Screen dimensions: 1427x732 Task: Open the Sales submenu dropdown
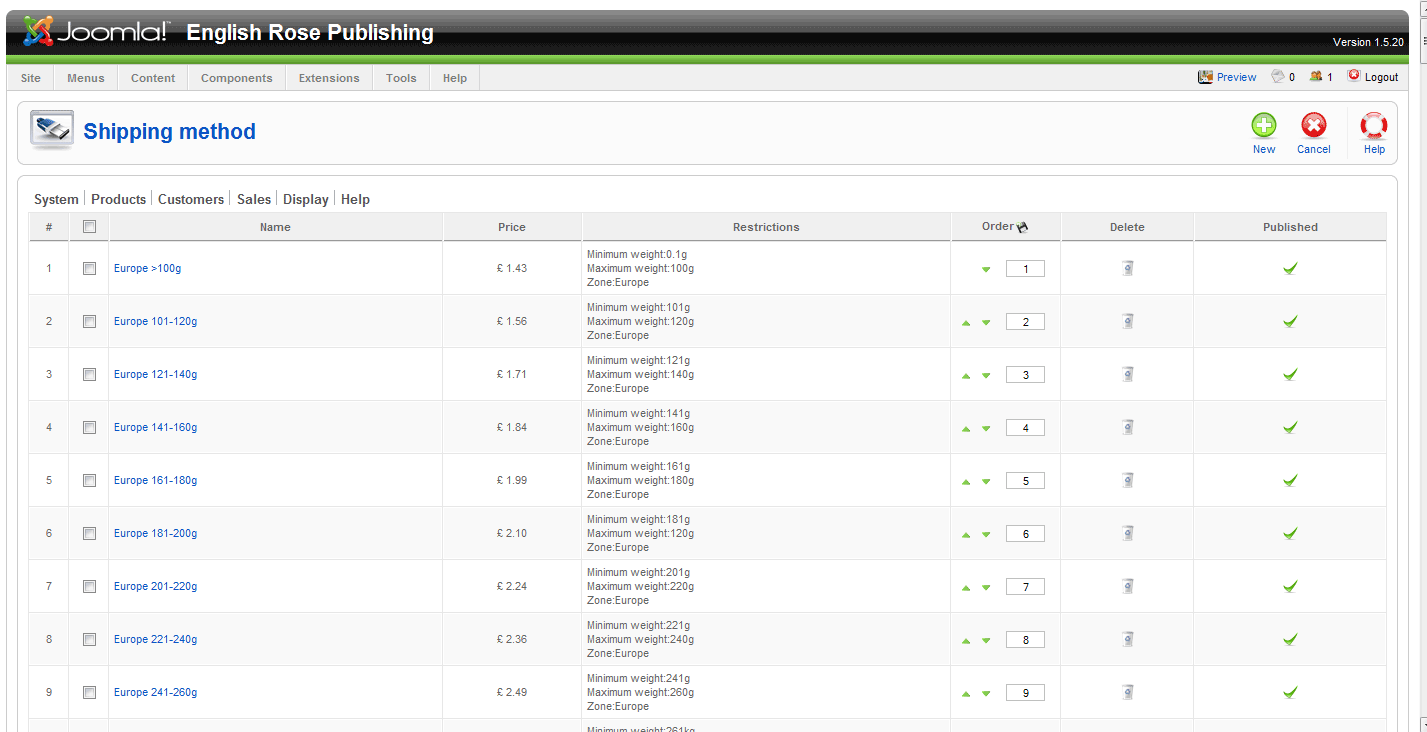(x=254, y=199)
